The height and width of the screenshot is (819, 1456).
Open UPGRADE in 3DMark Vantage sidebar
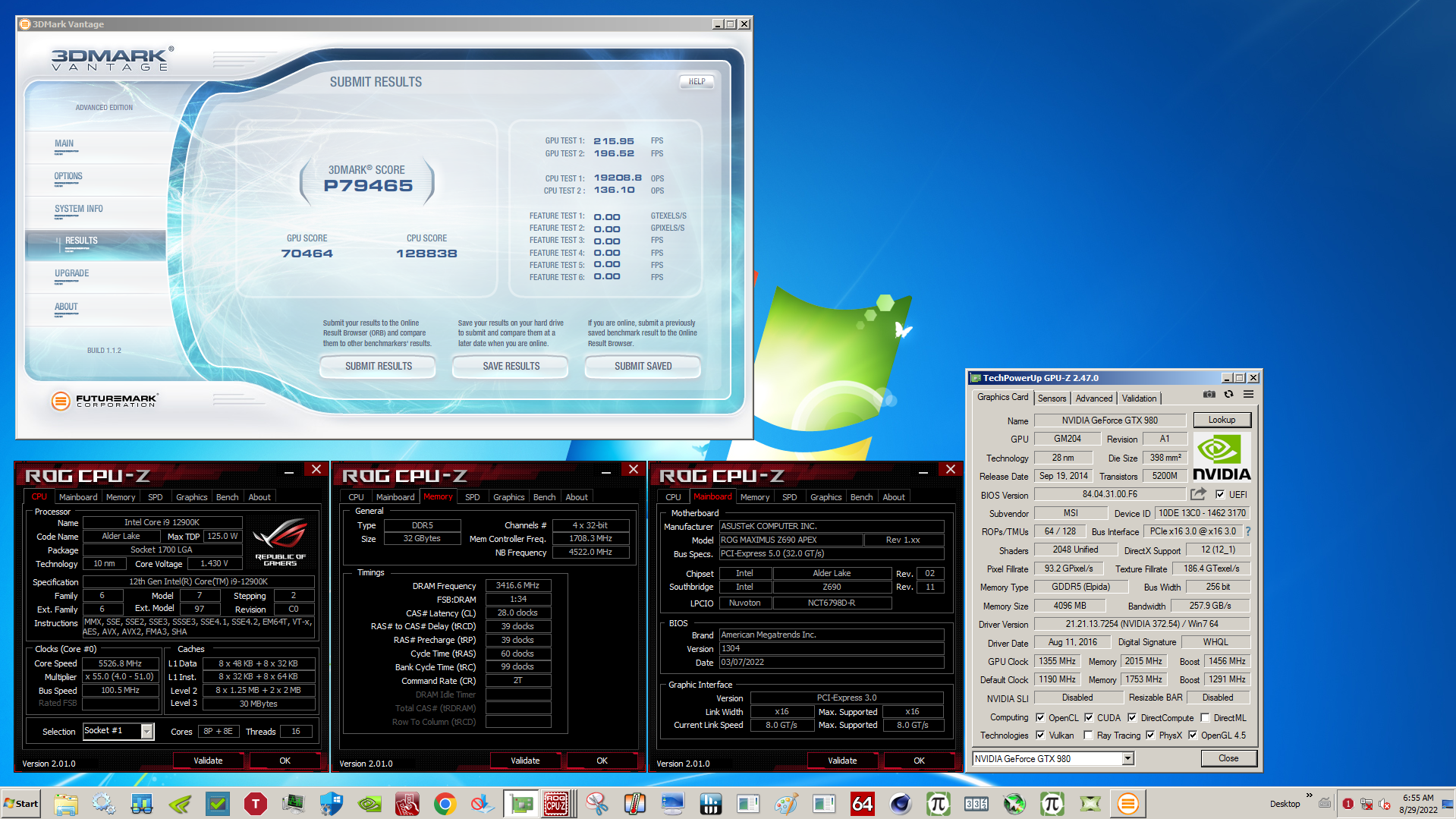71,273
